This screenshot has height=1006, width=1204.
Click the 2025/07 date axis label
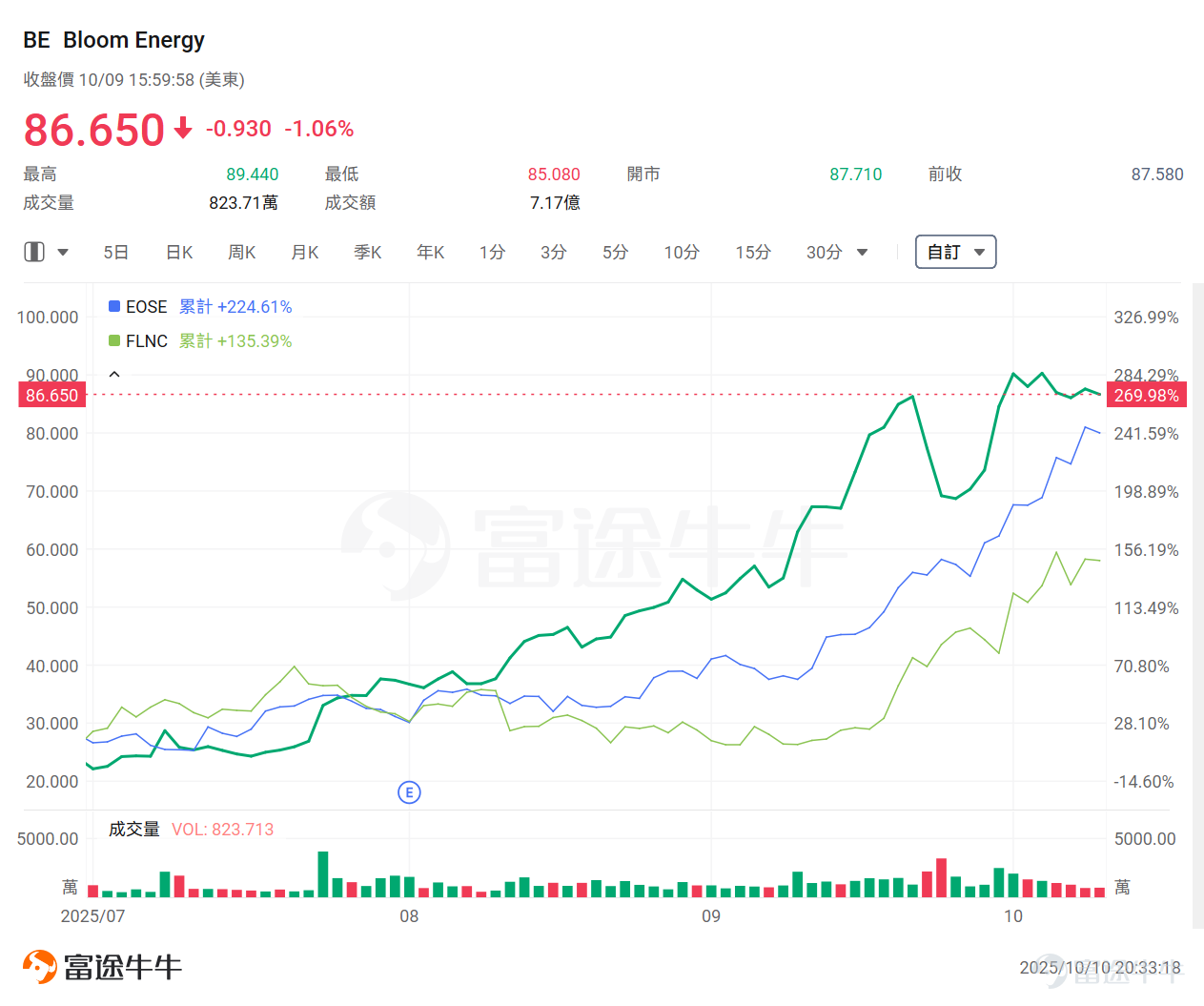[92, 916]
